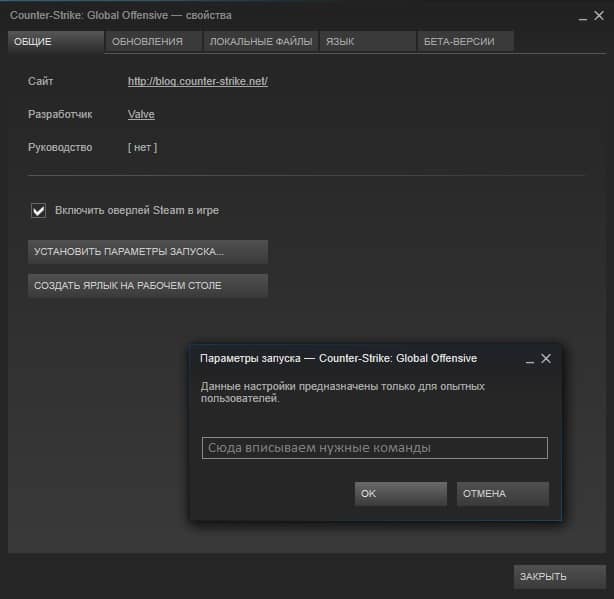Close the CS:GO свойства window
This screenshot has height=599, width=614.
click(599, 16)
